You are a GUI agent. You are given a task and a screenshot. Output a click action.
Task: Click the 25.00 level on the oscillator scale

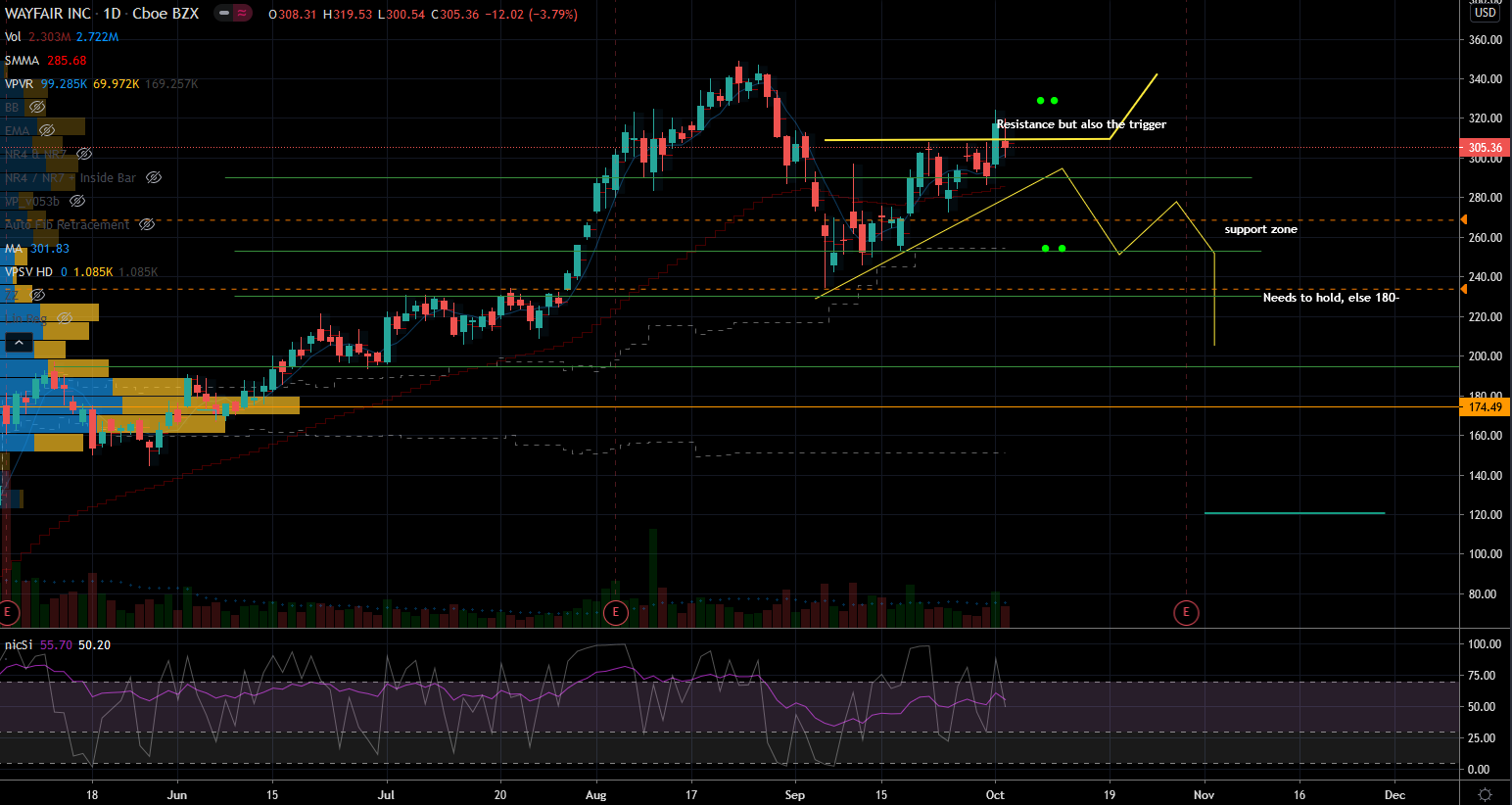[1481, 737]
